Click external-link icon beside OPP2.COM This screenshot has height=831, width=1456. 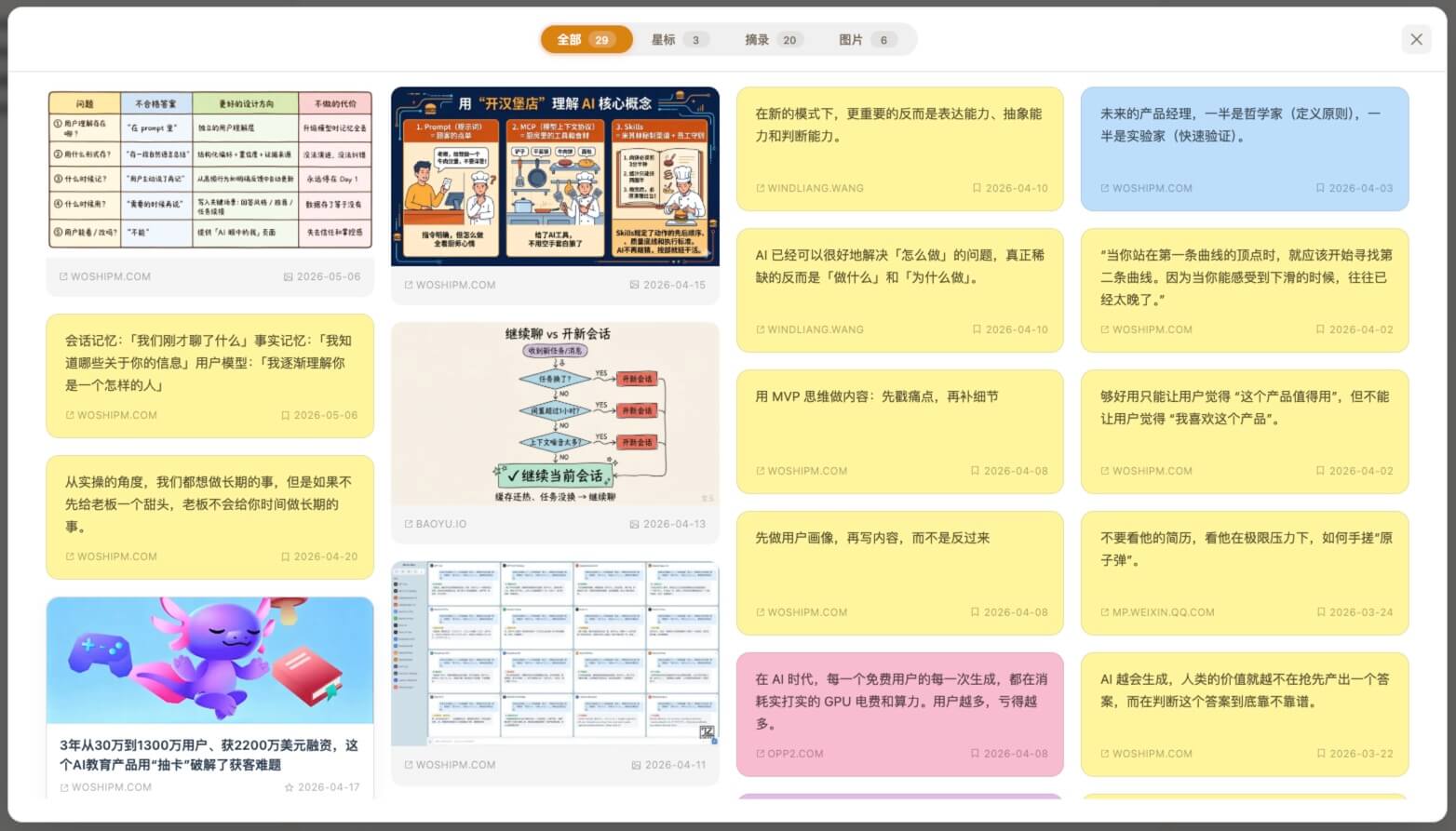[x=761, y=754]
